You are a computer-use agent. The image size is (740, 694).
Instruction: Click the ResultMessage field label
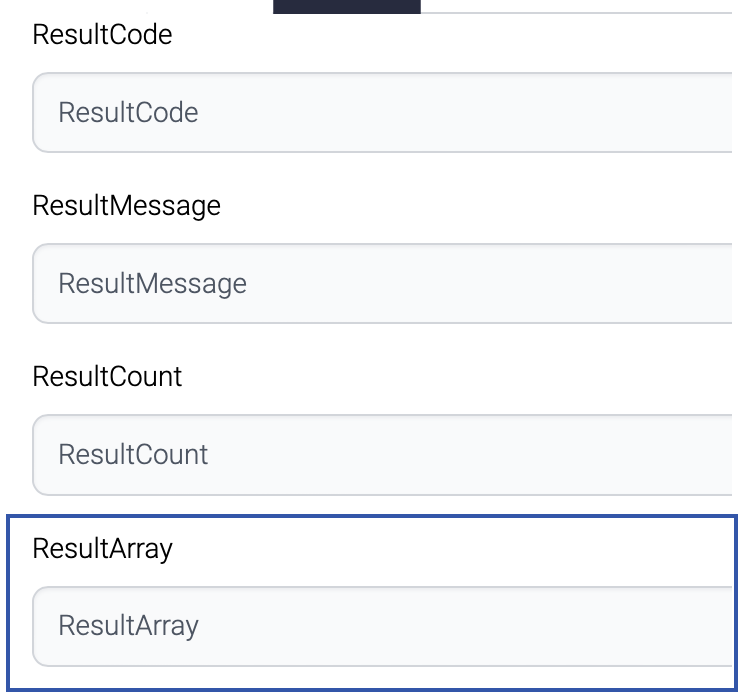[x=126, y=206]
